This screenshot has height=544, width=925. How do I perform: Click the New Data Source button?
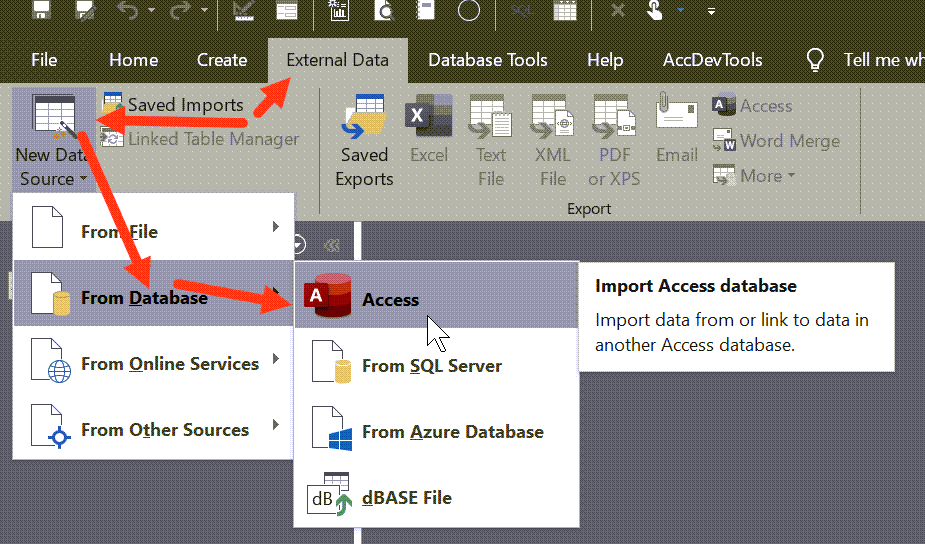pyautogui.click(x=53, y=140)
